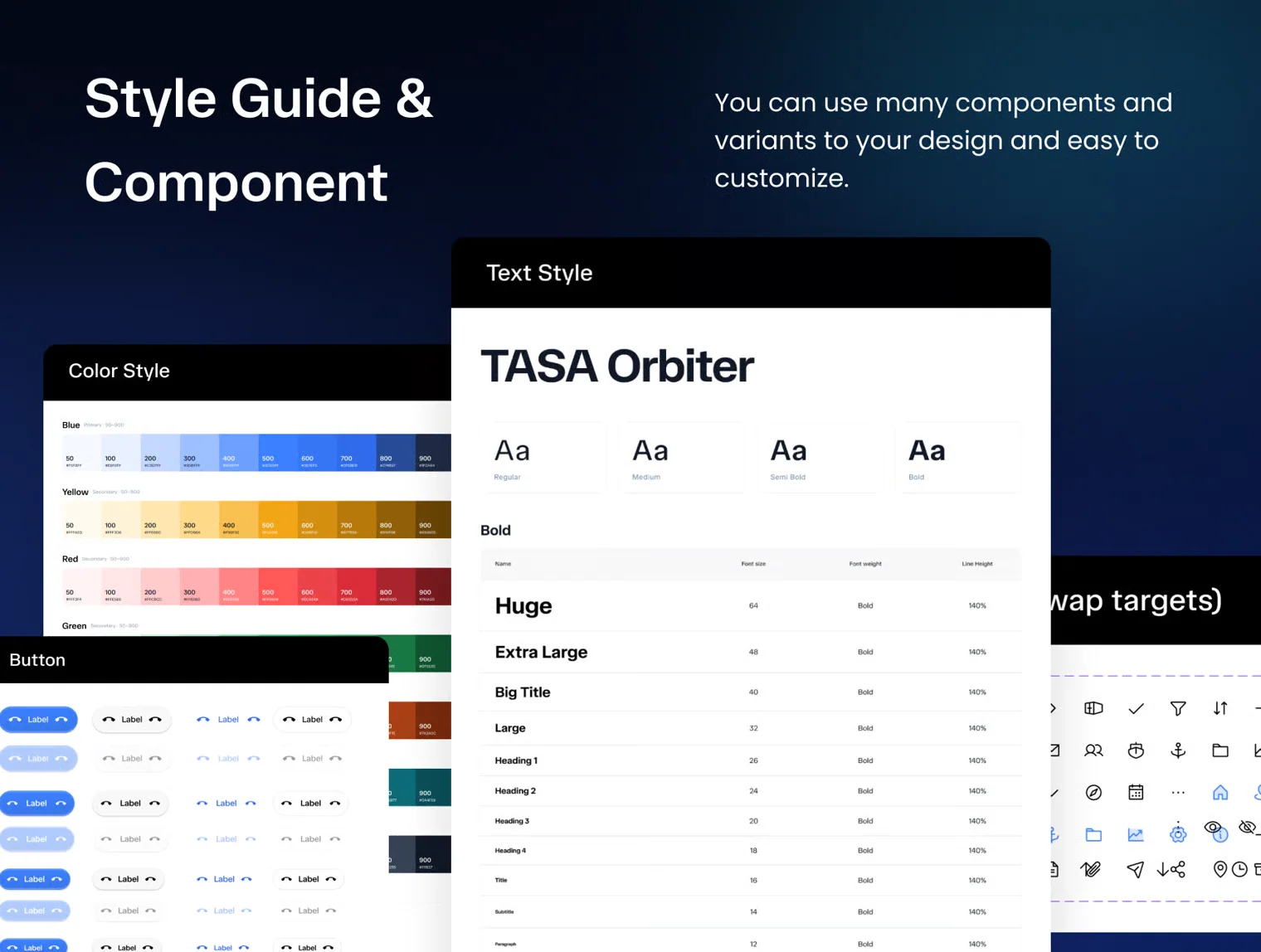1261x952 pixels.
Task: Pick the Red 700 color swatch
Action: (x=357, y=587)
